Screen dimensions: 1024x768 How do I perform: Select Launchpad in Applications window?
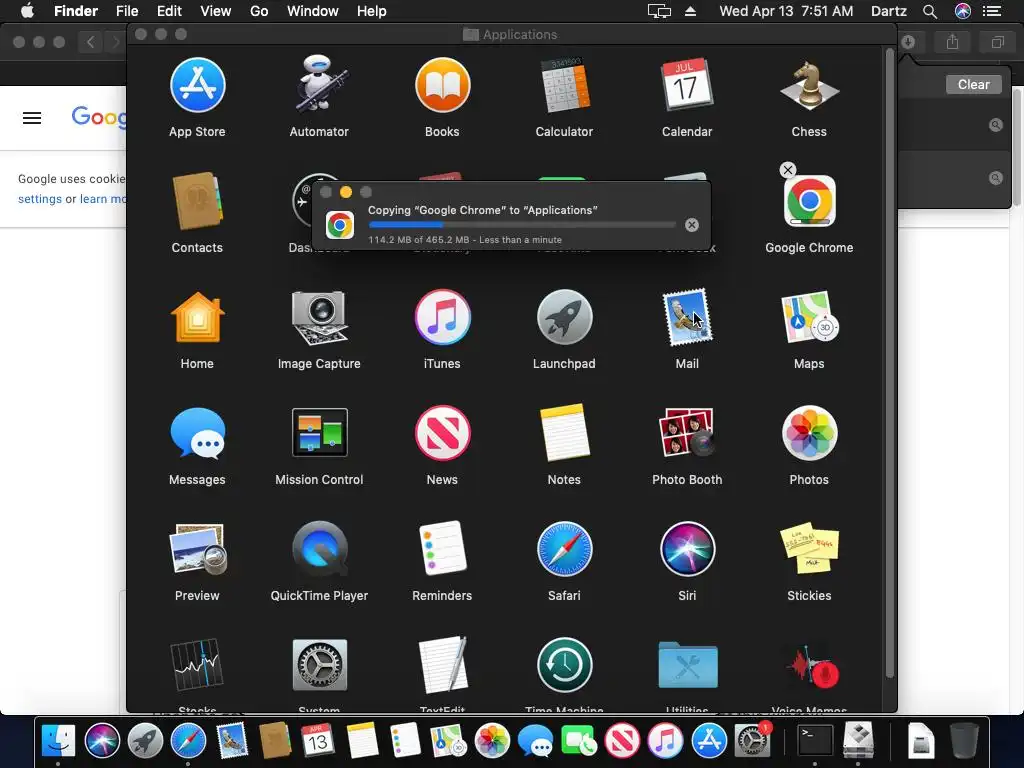tap(564, 317)
